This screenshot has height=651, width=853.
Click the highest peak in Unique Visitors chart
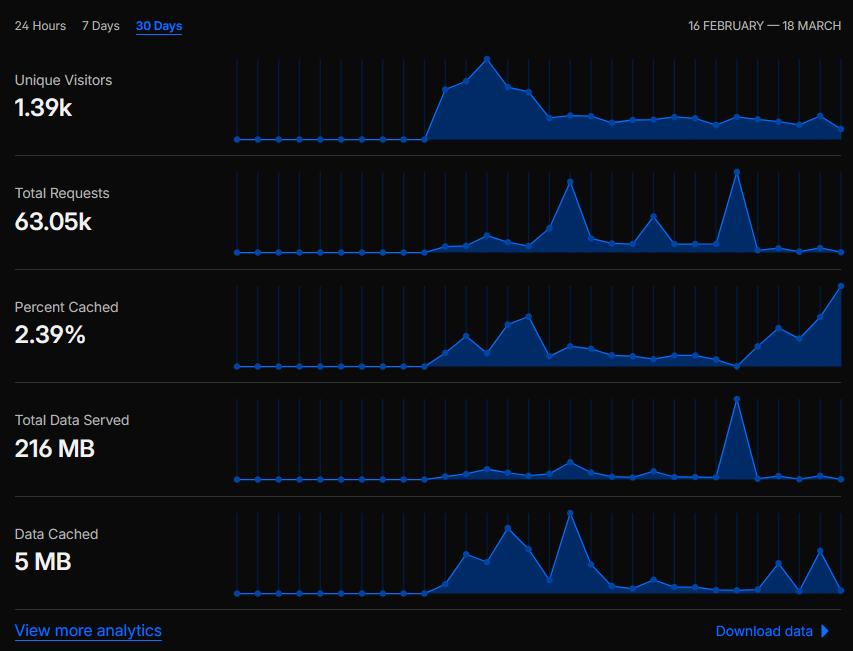[x=487, y=59]
